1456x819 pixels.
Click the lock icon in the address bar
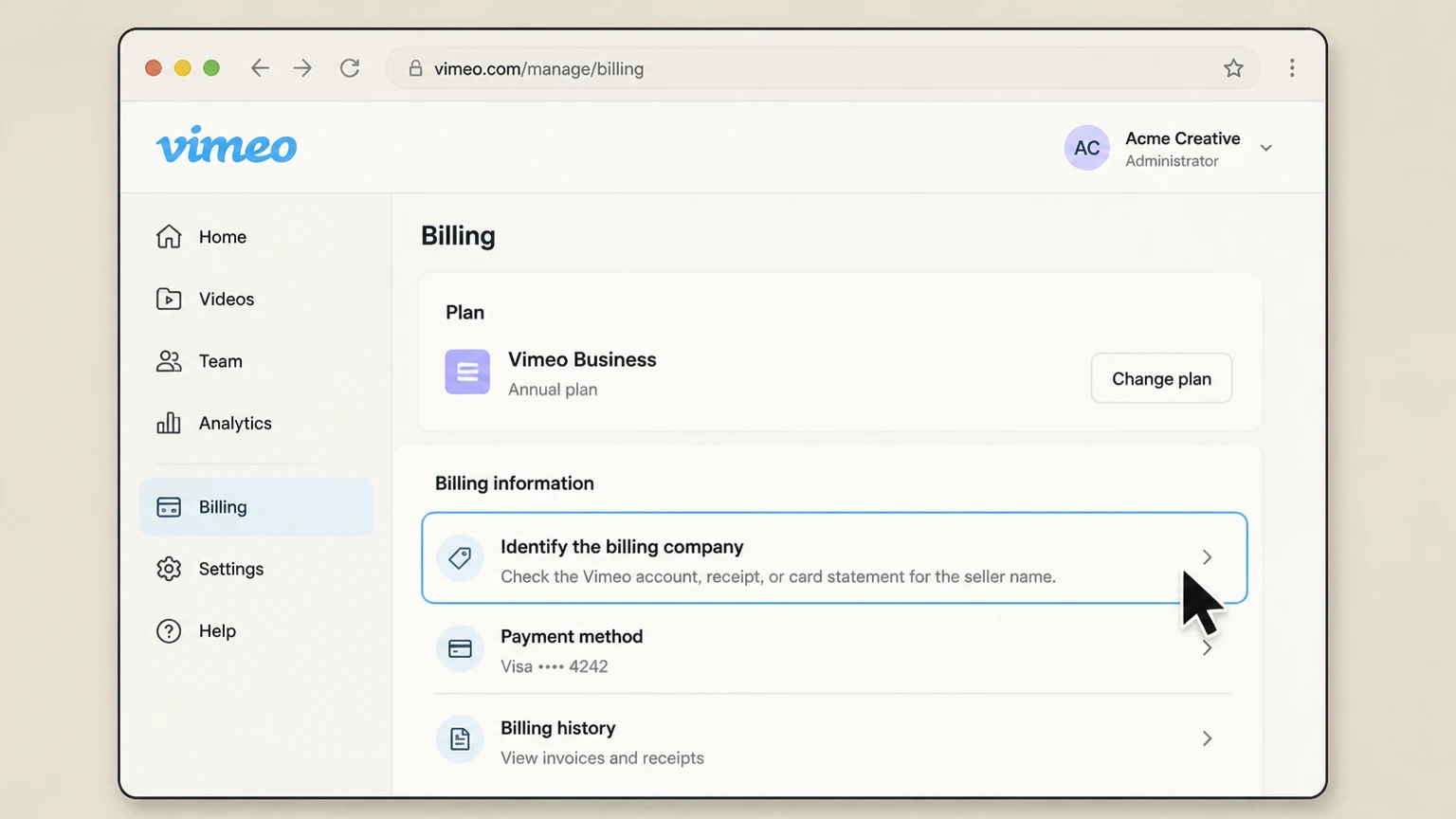415,68
